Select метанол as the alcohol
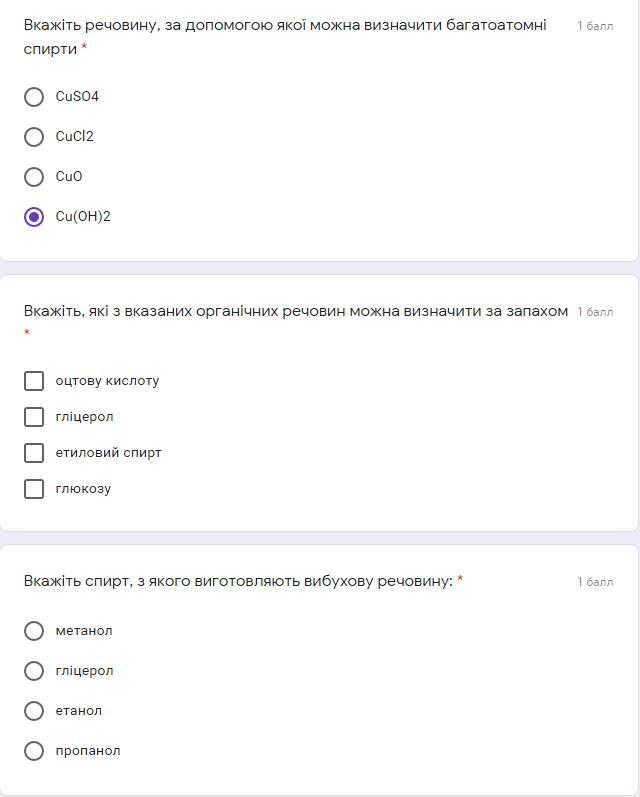The height and width of the screenshot is (797, 640). (x=34, y=631)
